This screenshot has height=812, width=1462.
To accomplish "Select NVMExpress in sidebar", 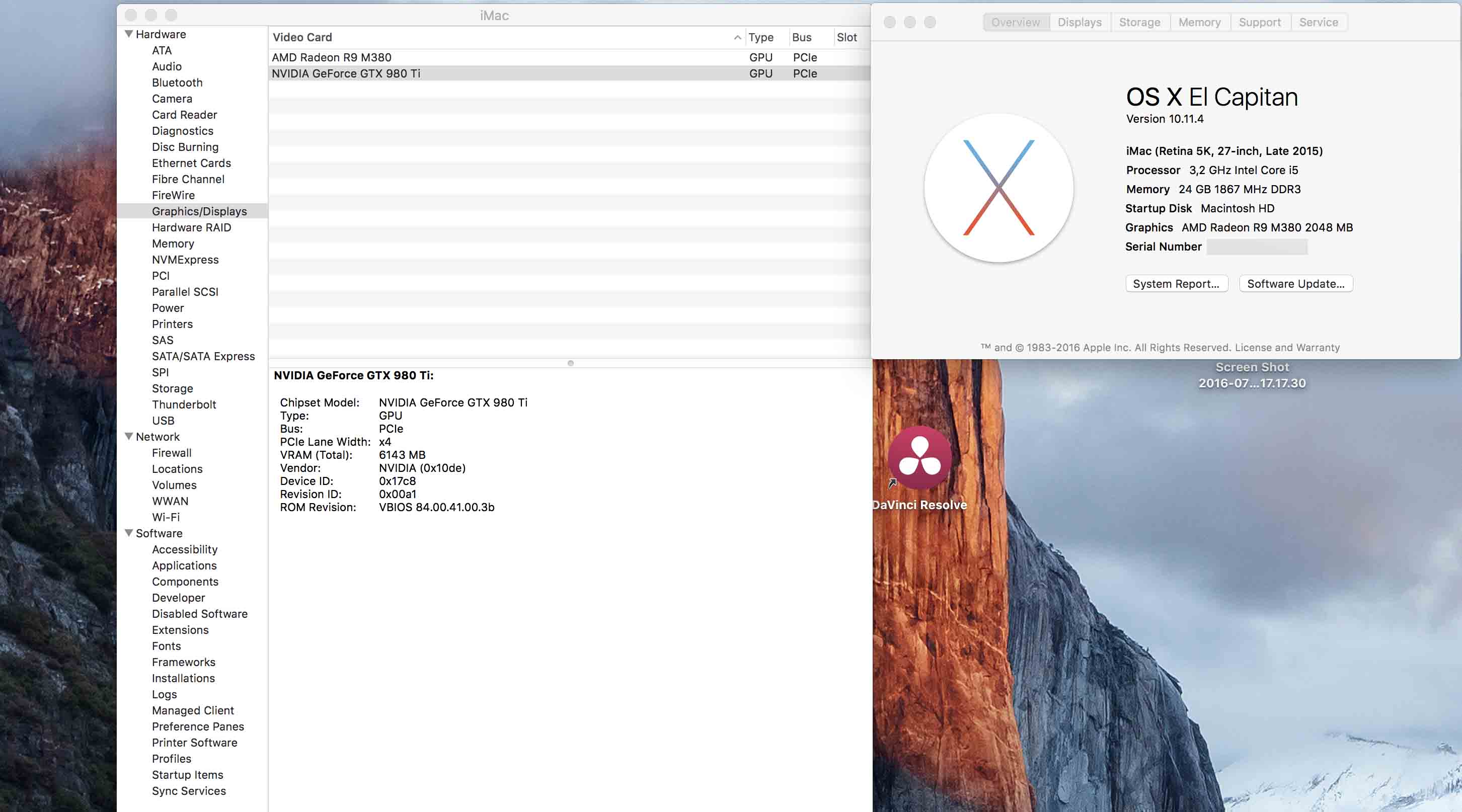I will [185, 260].
